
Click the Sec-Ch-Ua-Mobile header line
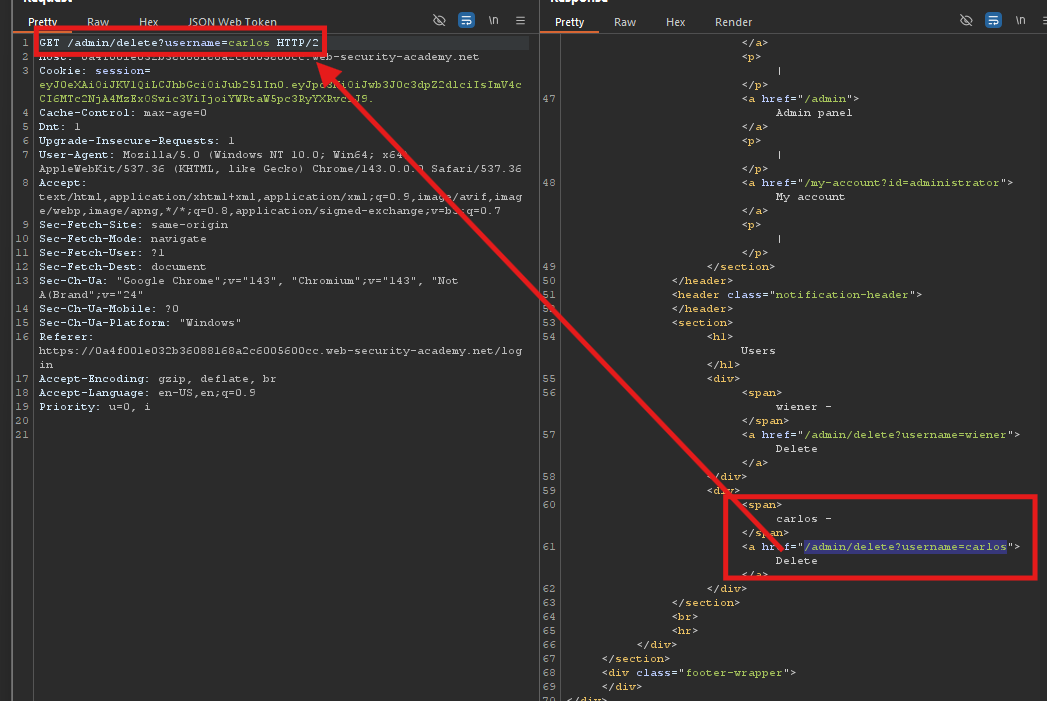click(109, 309)
